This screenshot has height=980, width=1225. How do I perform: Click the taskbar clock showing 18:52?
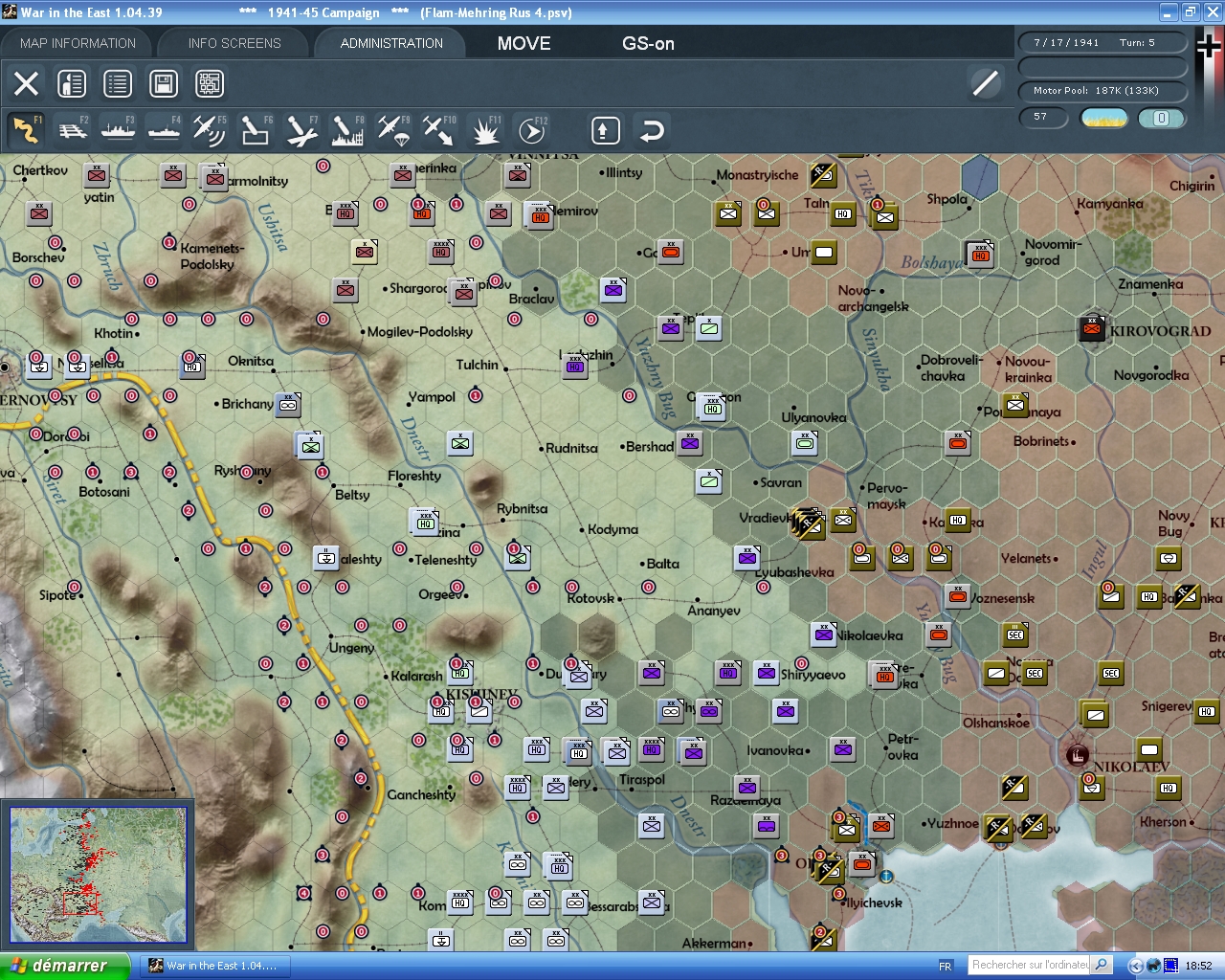tap(1198, 966)
